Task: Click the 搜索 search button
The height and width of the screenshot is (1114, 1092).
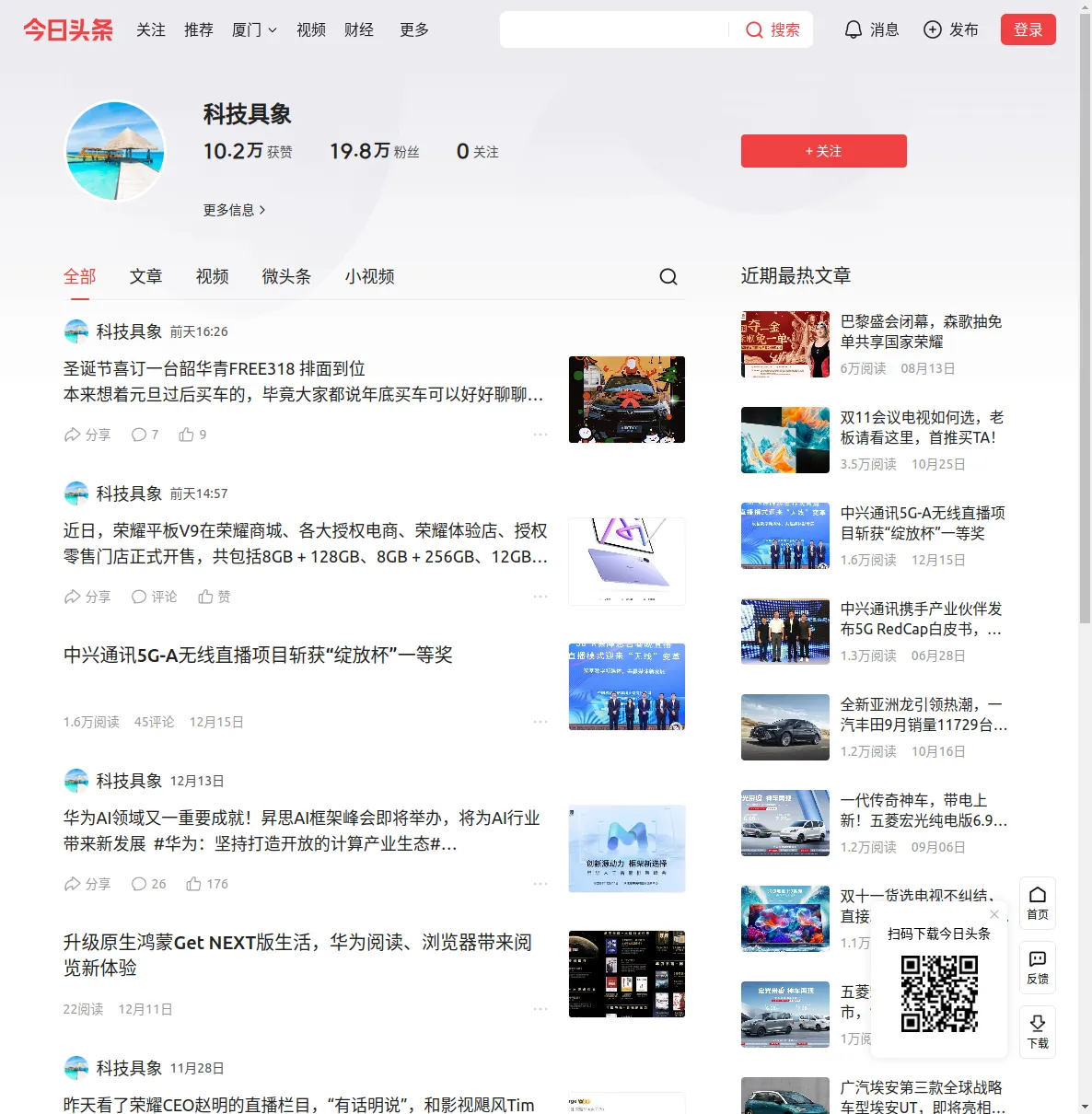Action: (773, 29)
